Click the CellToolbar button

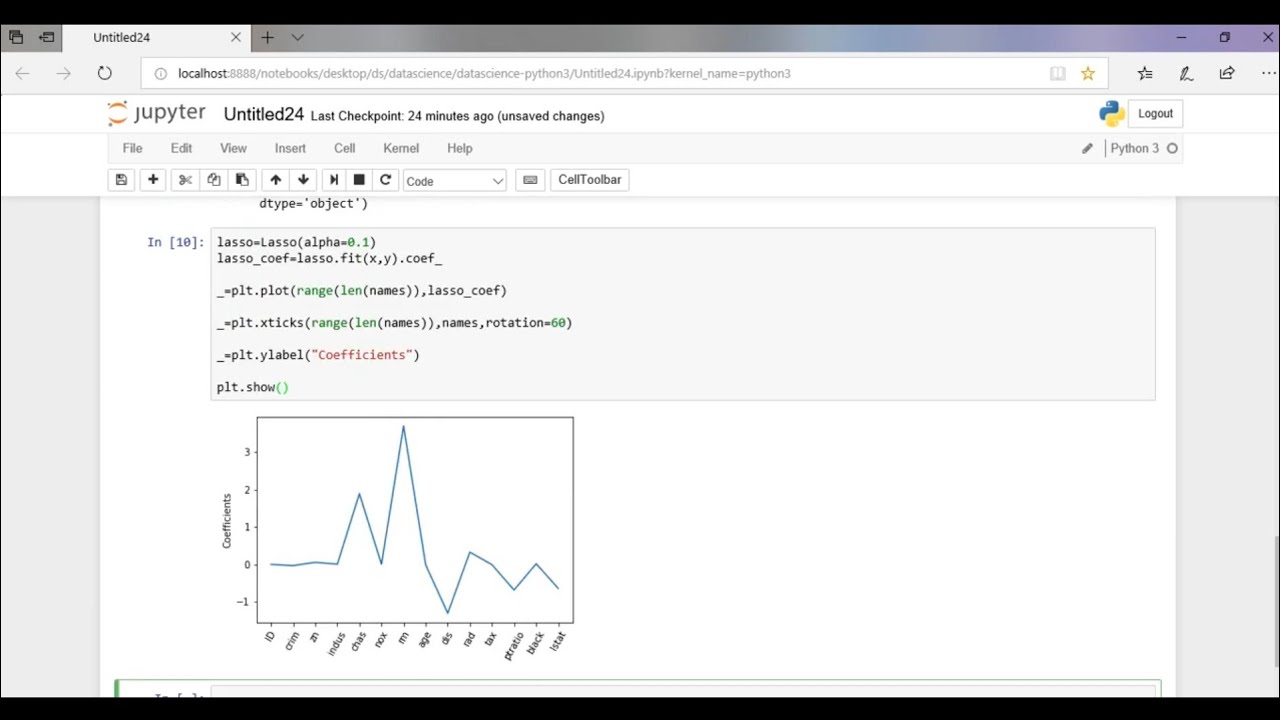589,180
